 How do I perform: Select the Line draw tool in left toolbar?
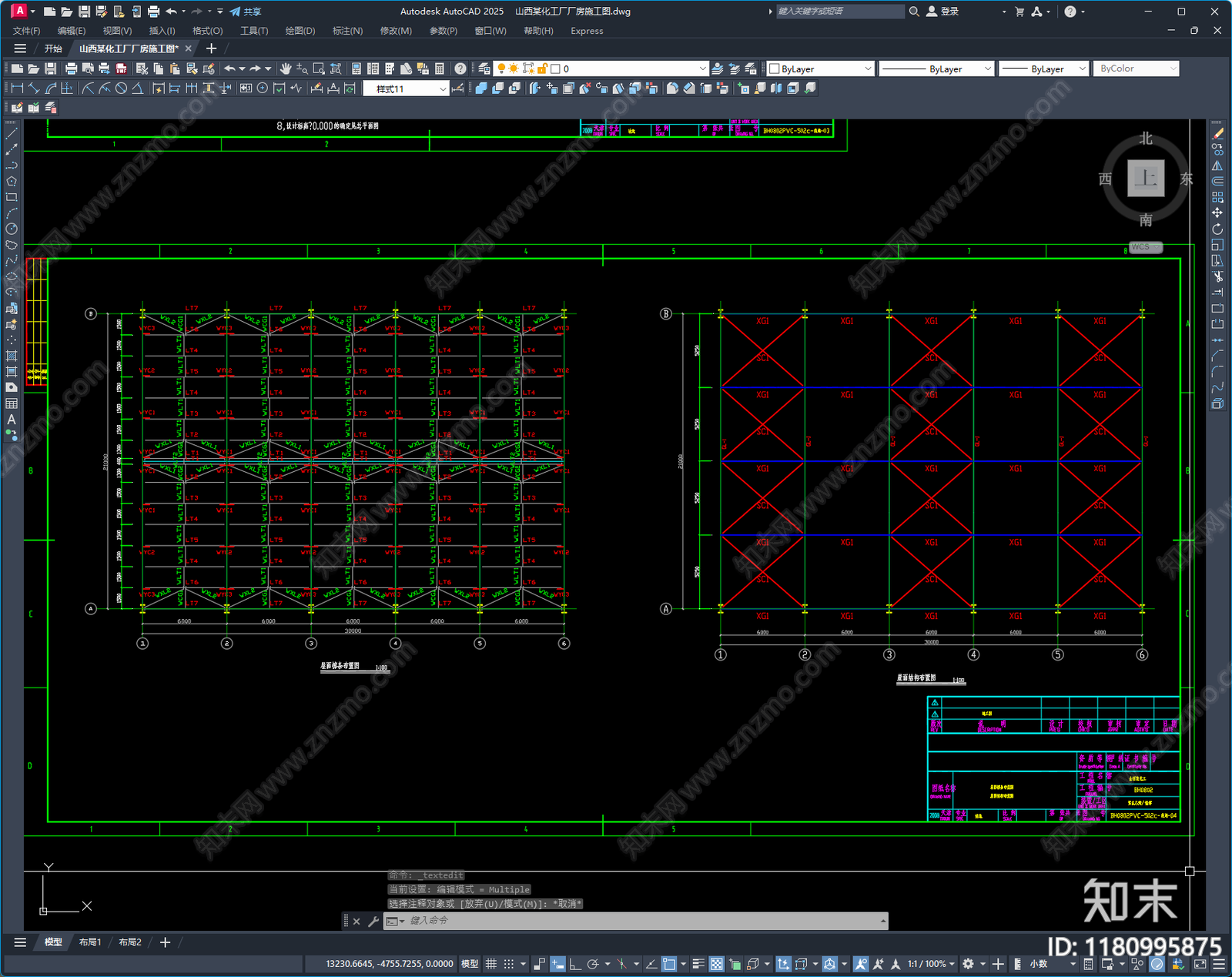pyautogui.click(x=12, y=133)
